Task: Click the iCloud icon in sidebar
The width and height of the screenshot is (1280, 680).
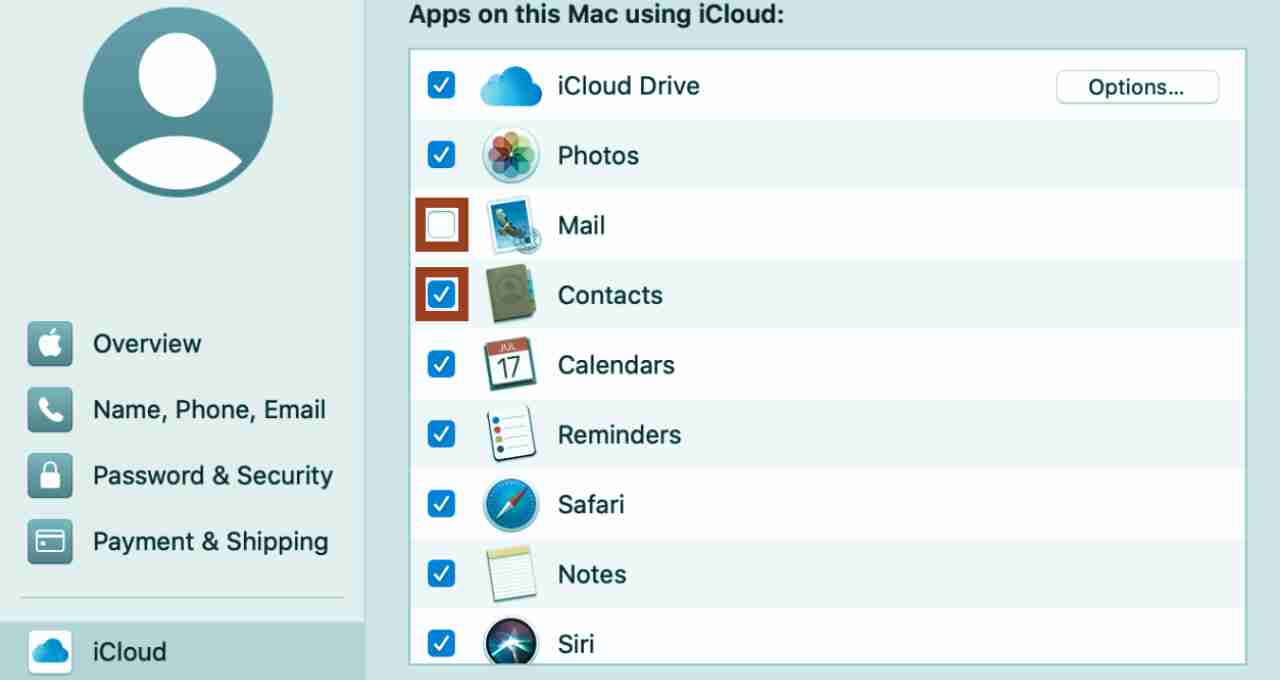Action: click(50, 652)
